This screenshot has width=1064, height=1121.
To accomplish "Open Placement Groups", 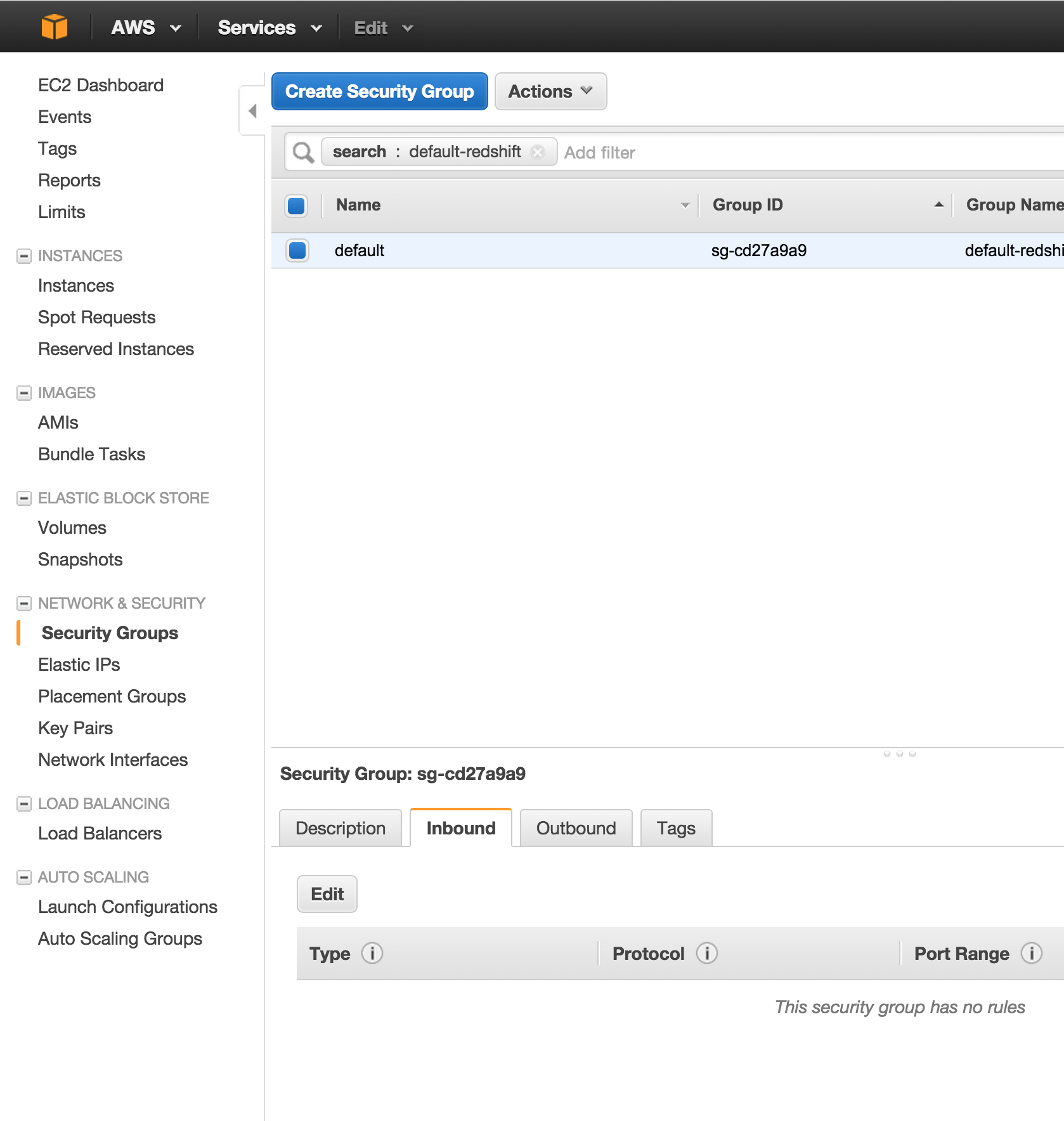I will coord(112,696).
